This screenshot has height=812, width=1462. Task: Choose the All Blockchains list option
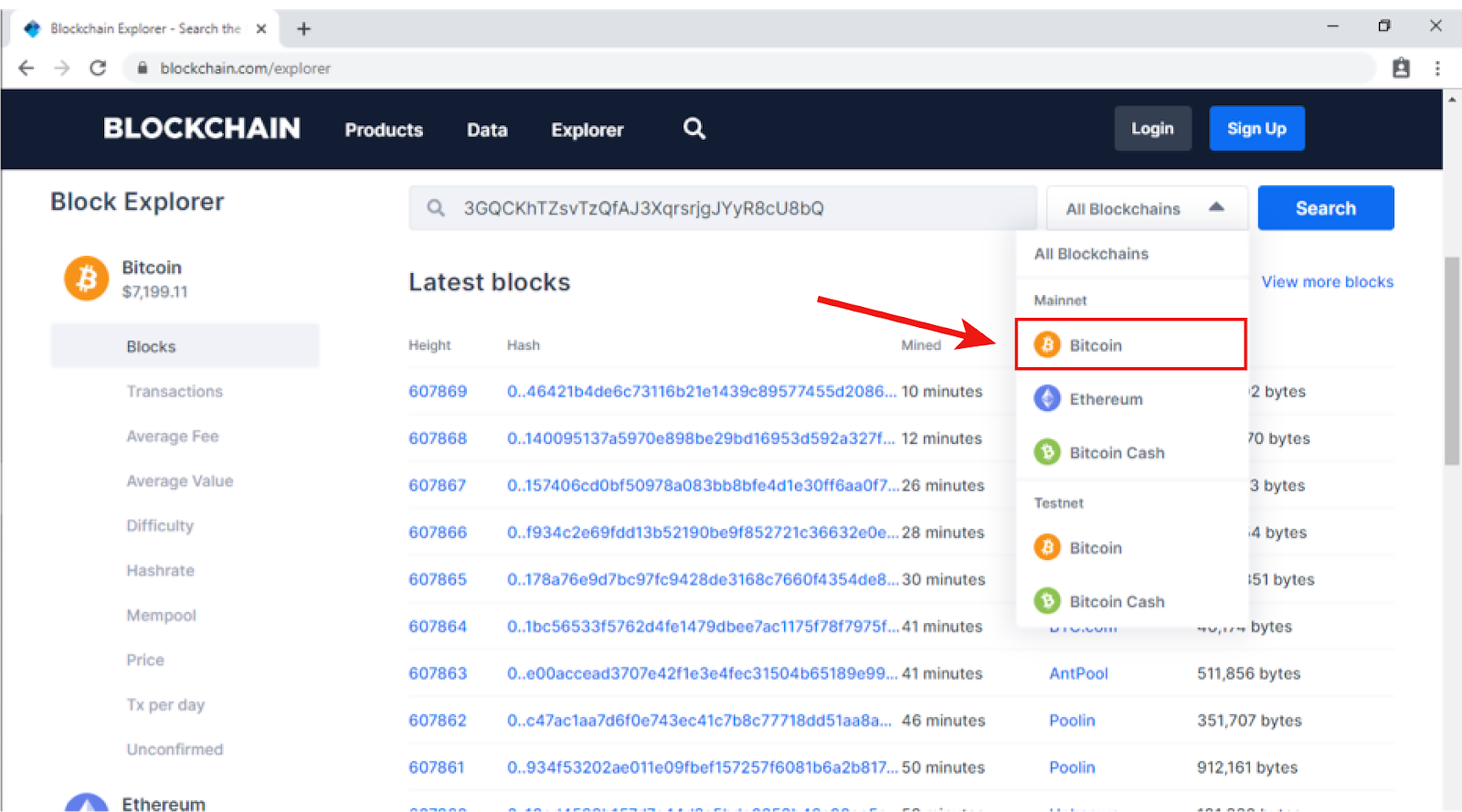pos(1091,254)
